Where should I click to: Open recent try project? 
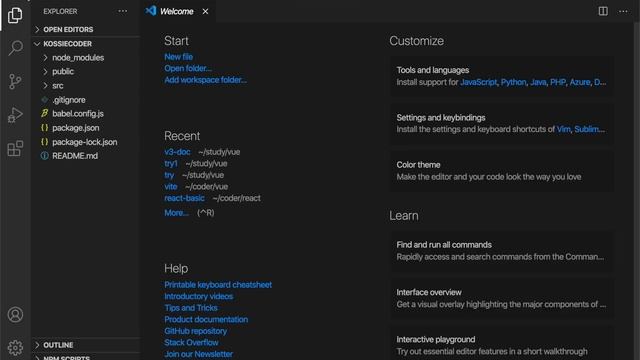[169, 175]
